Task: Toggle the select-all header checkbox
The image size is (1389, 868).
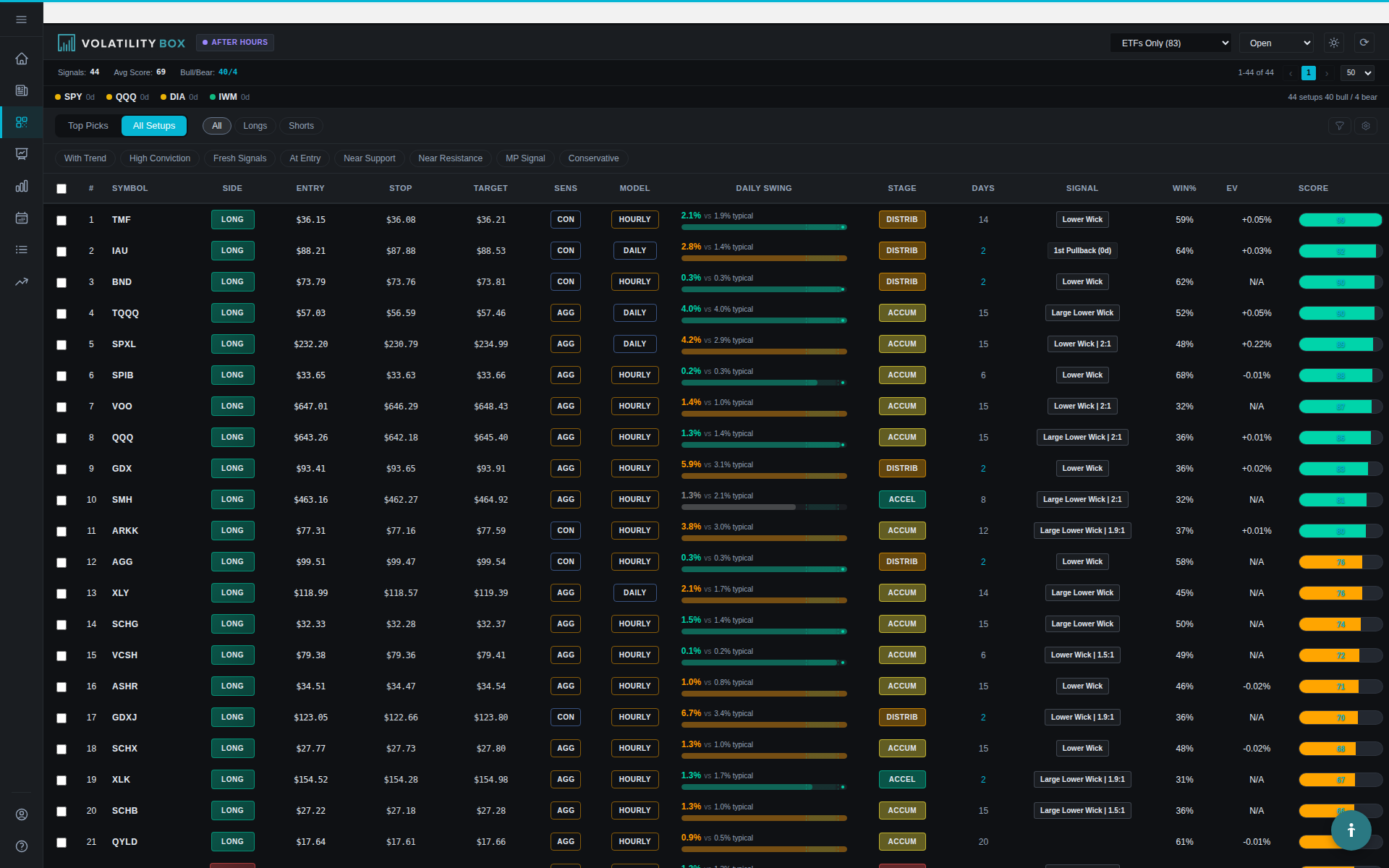Action: 61,189
